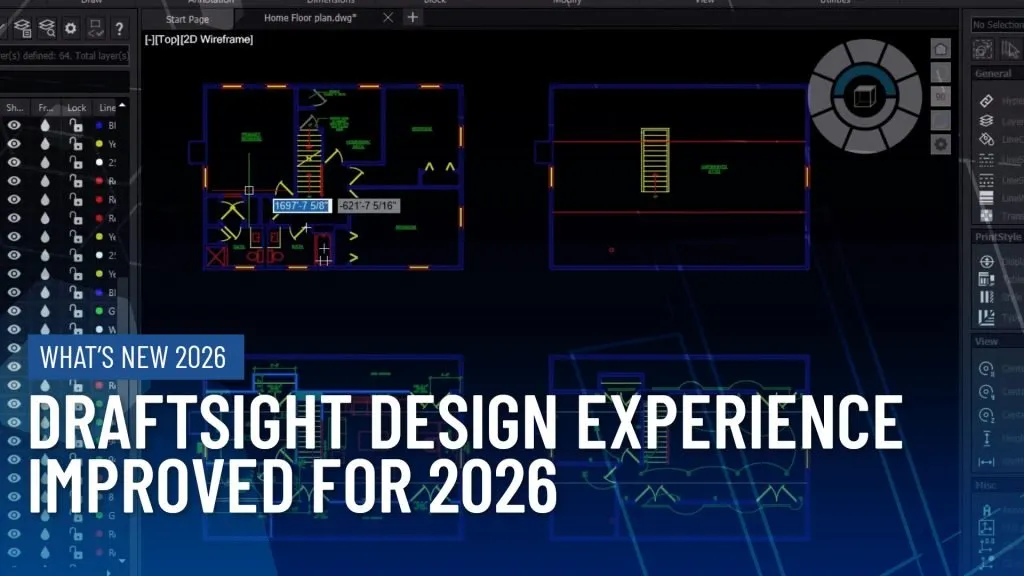Screen dimensions: 1024x576
Task: Click the first PrintStyle section icon
Action: [986, 261]
